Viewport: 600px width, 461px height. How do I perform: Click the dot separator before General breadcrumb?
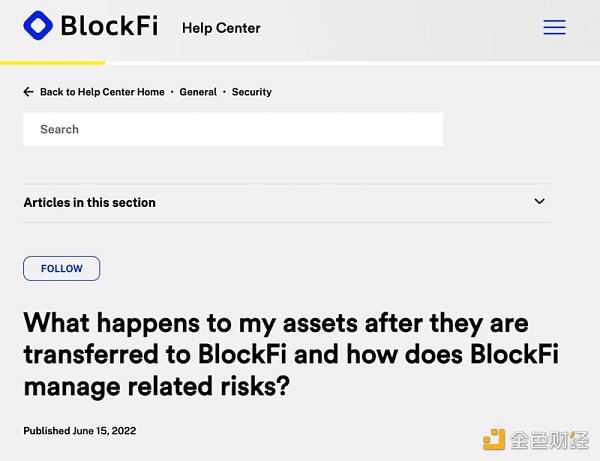coord(172,92)
